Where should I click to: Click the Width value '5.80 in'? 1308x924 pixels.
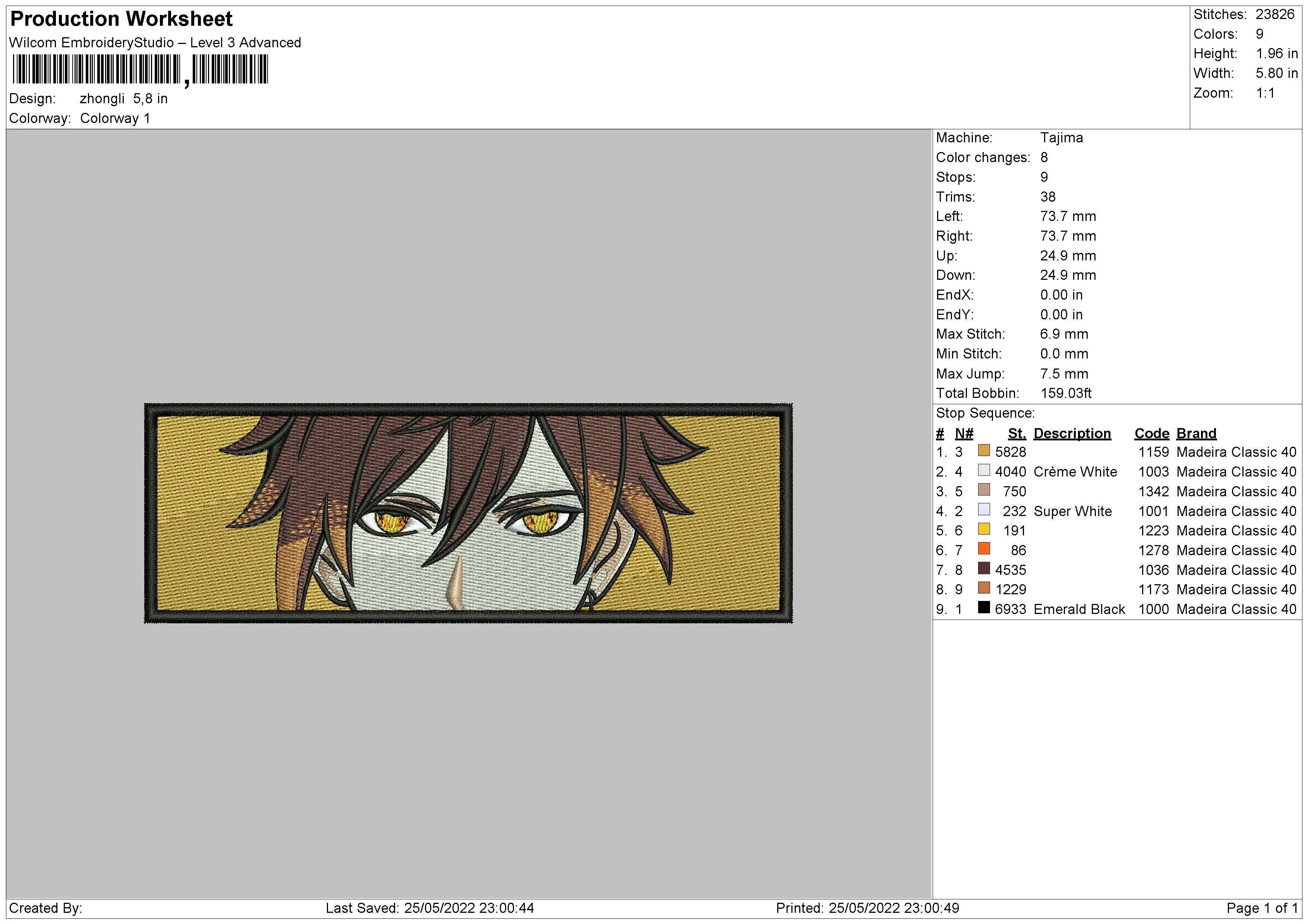pos(1277,73)
